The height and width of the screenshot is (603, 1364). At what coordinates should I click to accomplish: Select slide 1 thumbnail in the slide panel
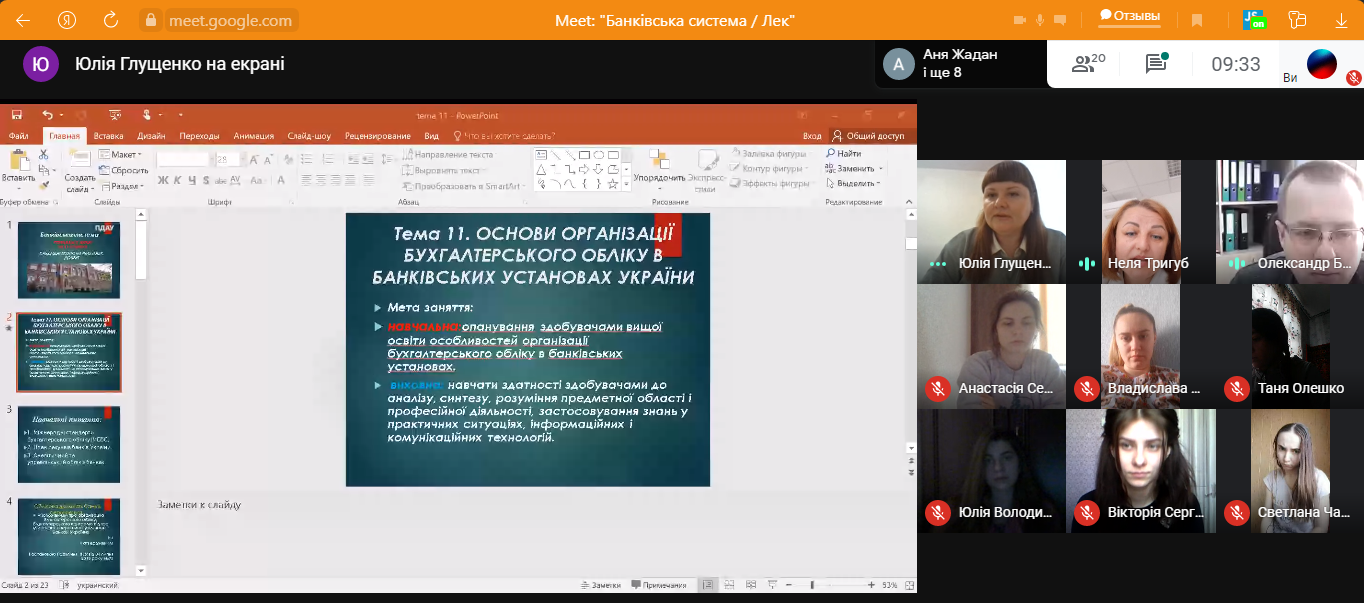(69, 260)
